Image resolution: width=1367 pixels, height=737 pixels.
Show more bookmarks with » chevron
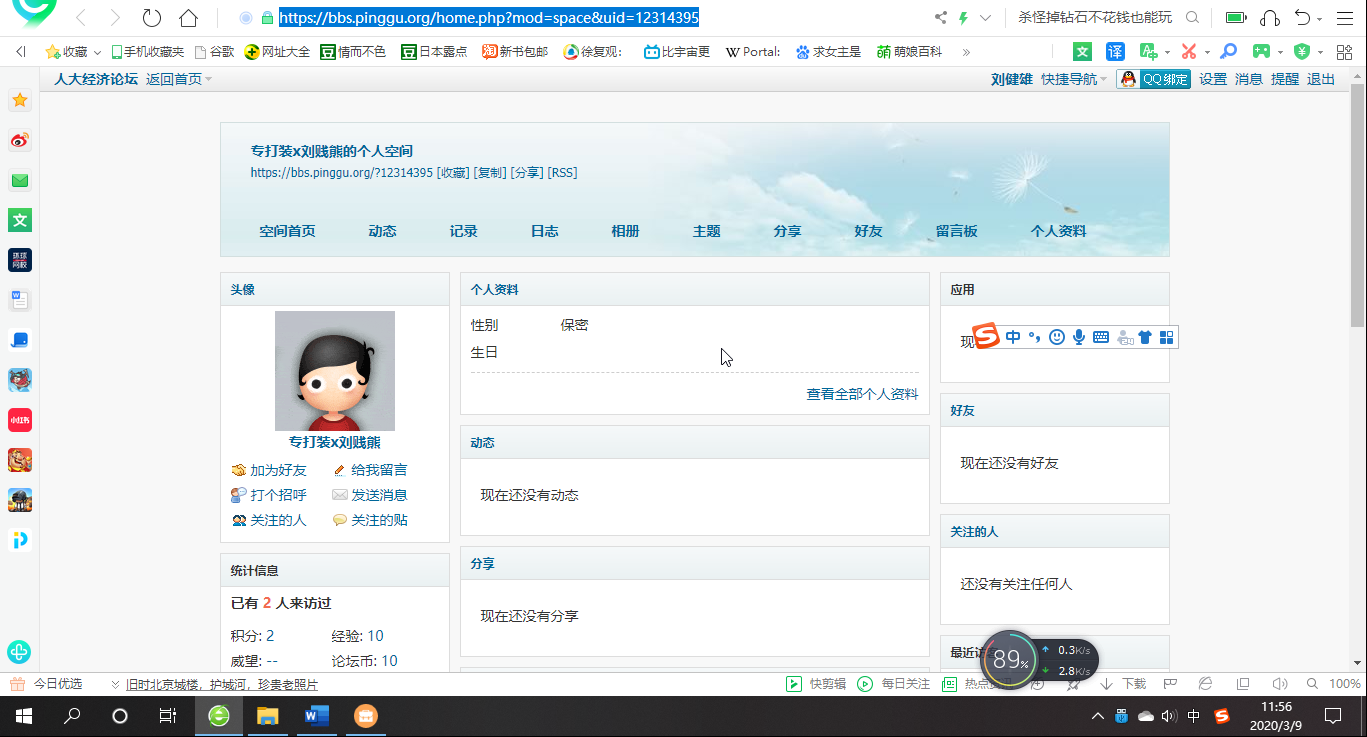coord(966,52)
